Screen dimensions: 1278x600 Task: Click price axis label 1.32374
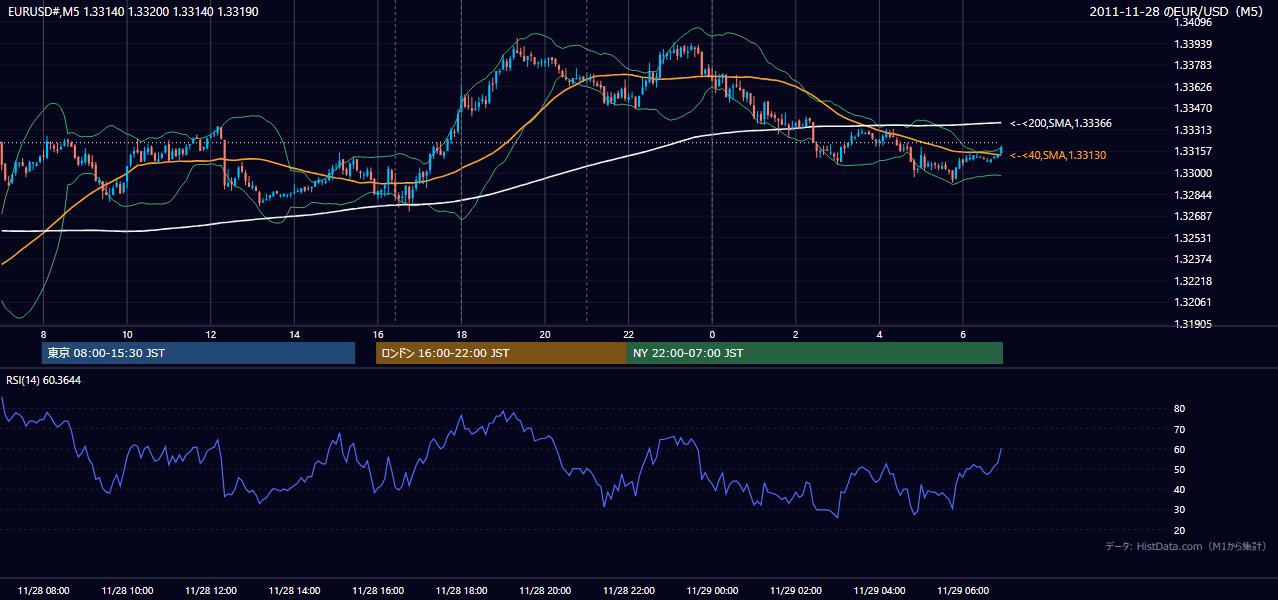pos(1193,259)
